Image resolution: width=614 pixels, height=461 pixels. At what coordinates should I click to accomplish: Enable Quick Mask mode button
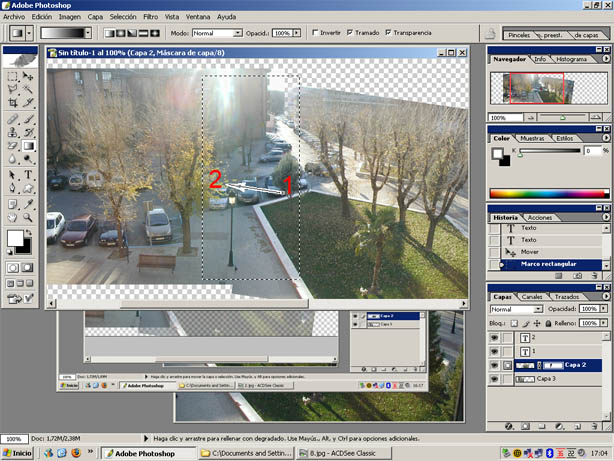click(x=27, y=268)
